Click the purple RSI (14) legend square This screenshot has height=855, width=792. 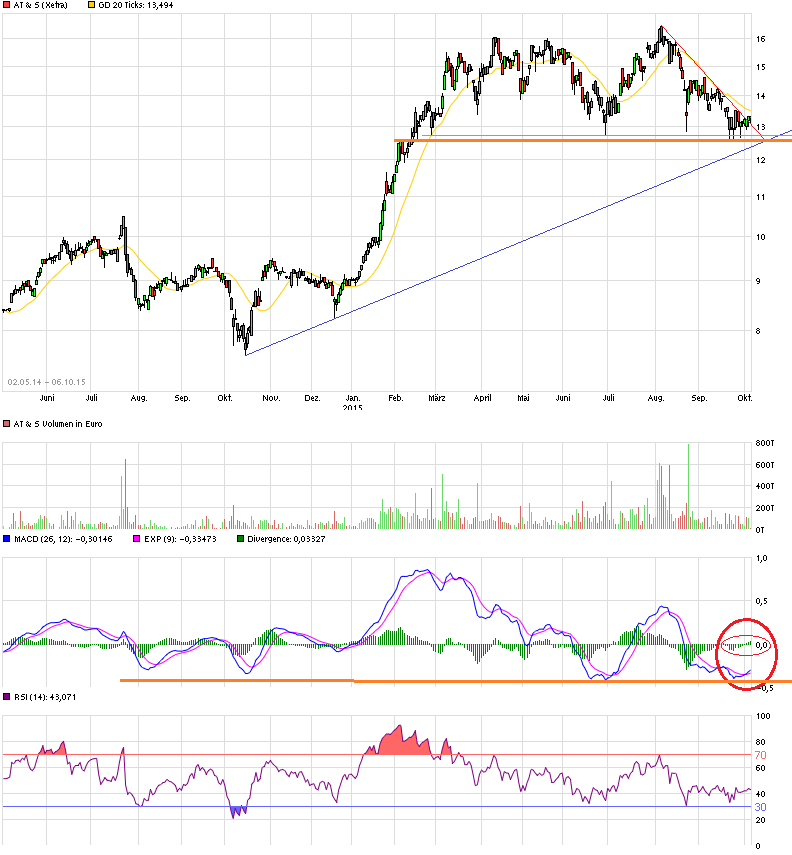(7, 696)
